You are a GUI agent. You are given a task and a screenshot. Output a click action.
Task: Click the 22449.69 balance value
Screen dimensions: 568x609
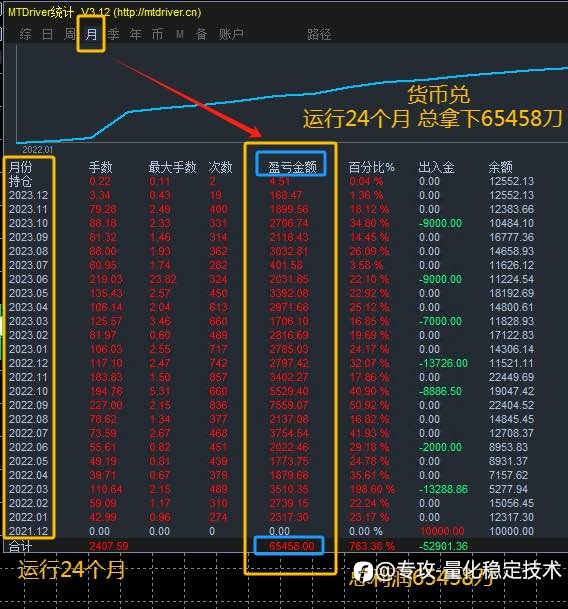511,377
